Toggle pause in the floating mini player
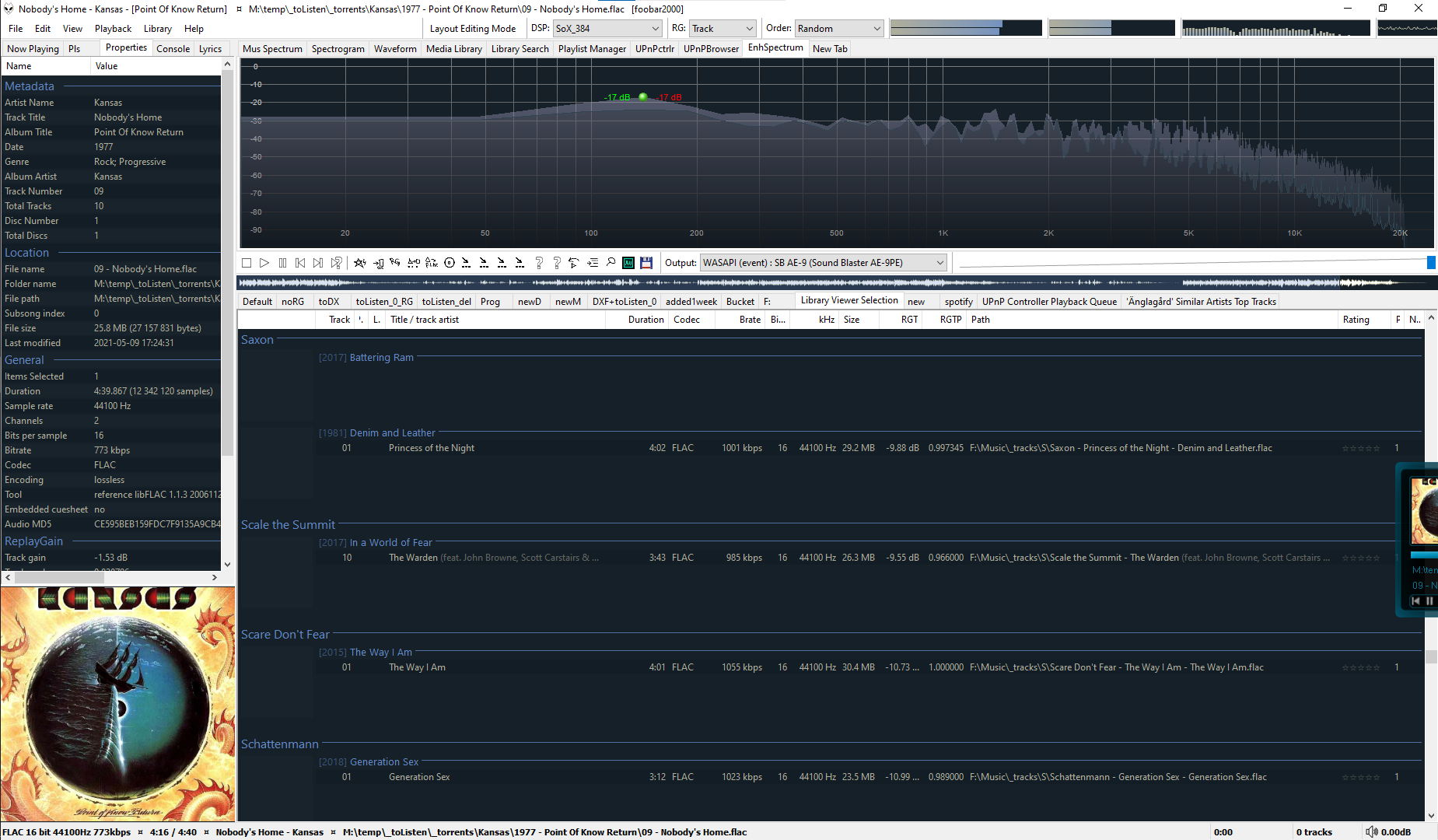1438x840 pixels. coord(1429,601)
